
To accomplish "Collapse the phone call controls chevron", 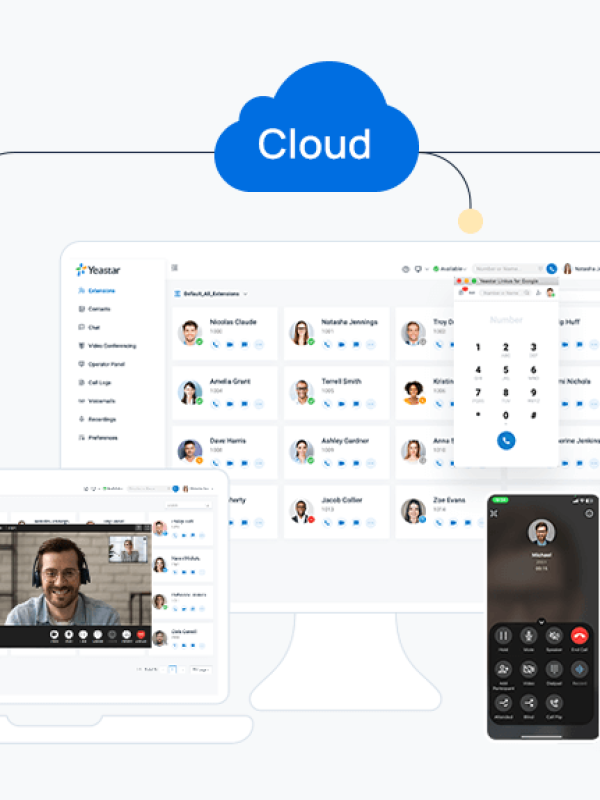I will (541, 621).
